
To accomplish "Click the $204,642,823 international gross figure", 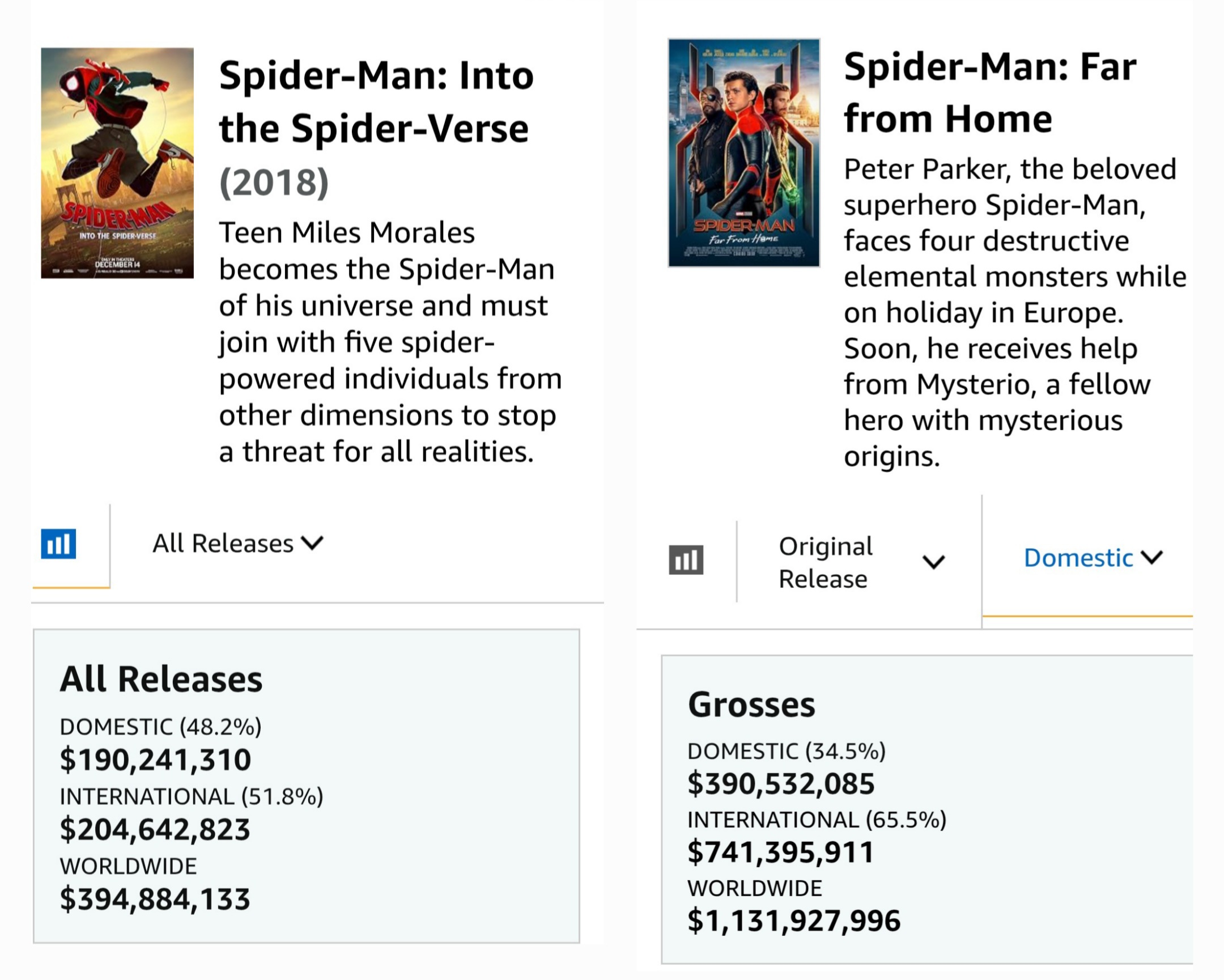I will (155, 830).
